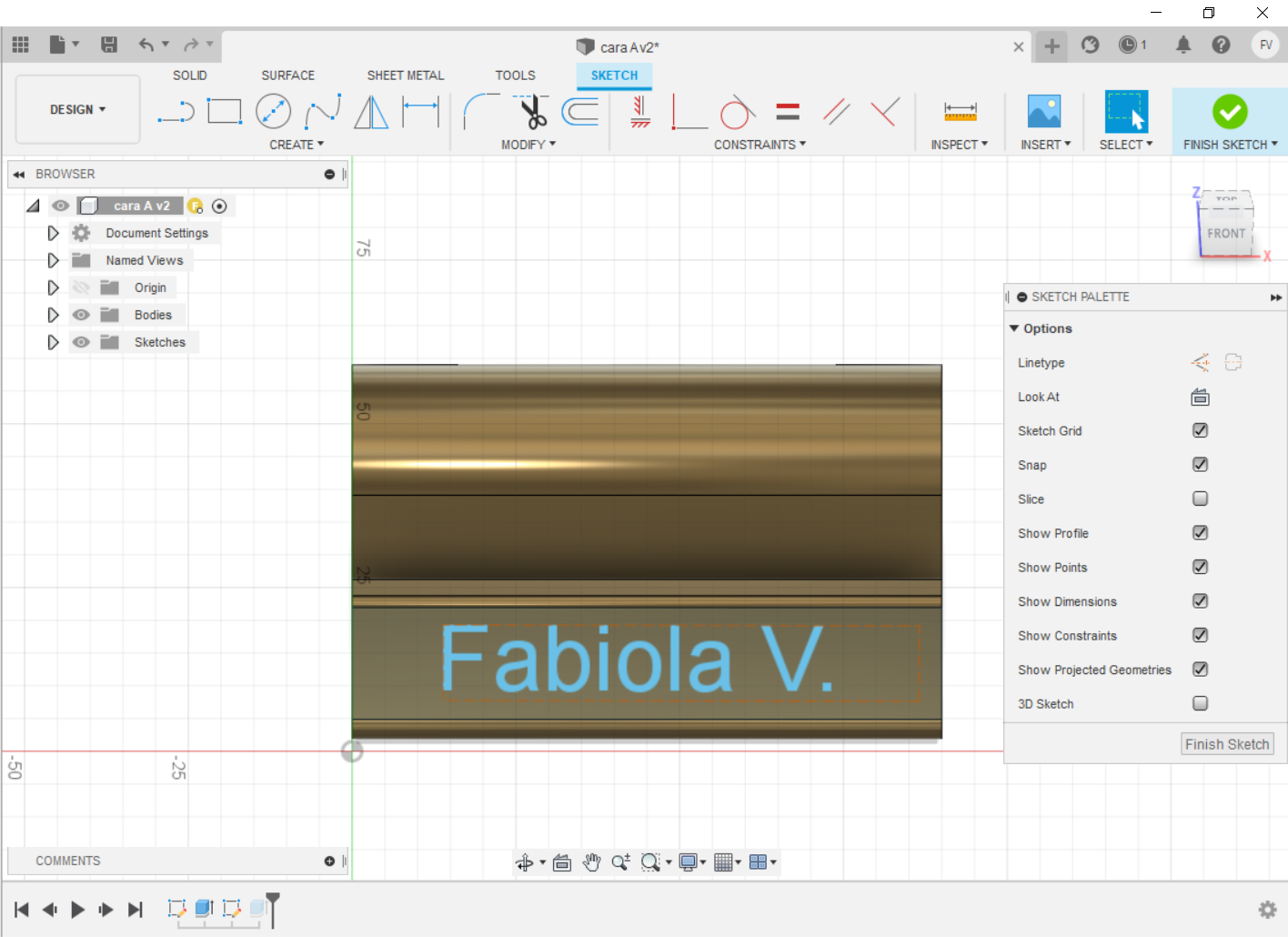Toggle the Sketch Grid checkbox
The image size is (1288, 937).
click(1200, 430)
